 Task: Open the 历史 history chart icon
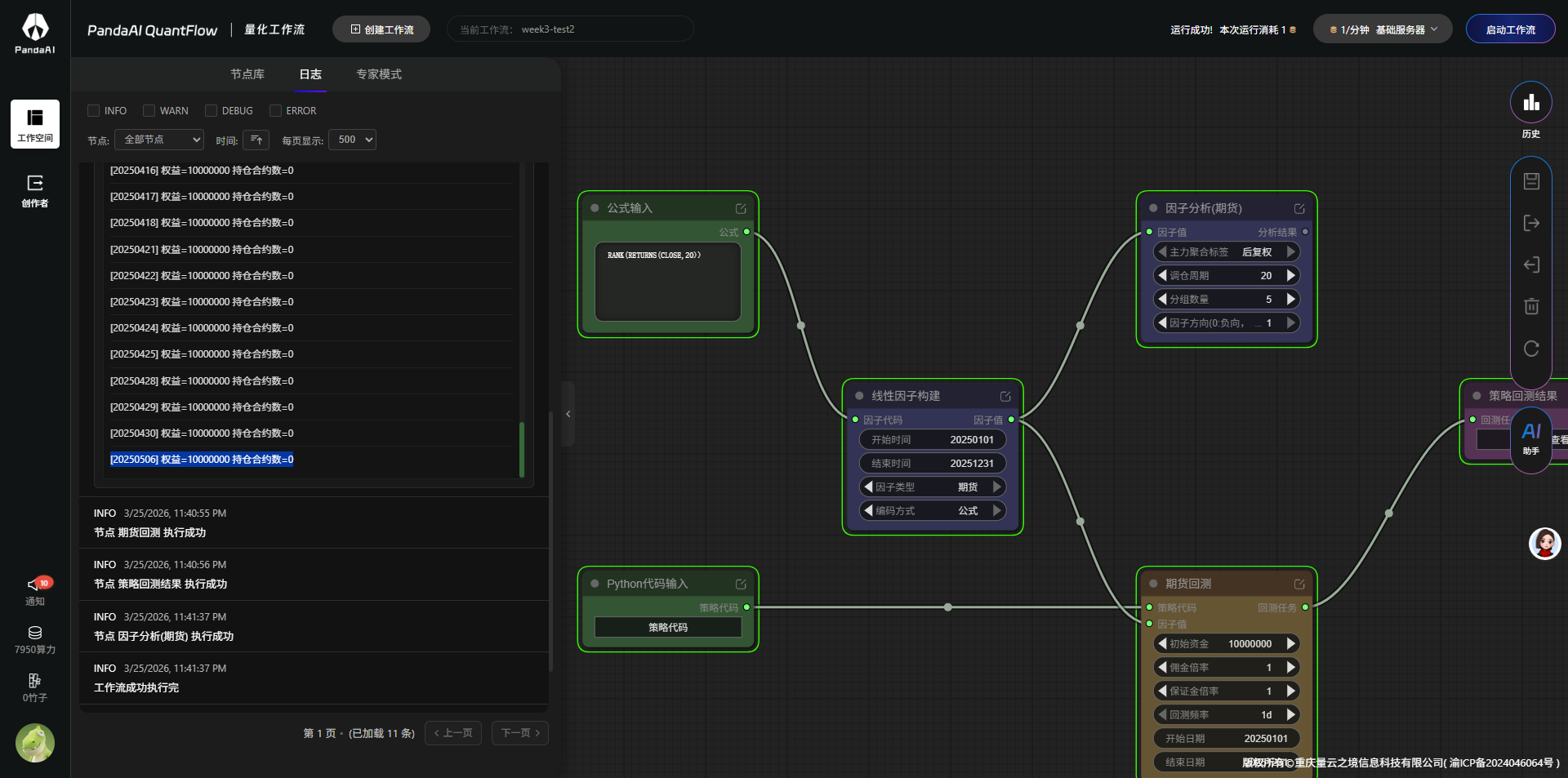click(1530, 104)
